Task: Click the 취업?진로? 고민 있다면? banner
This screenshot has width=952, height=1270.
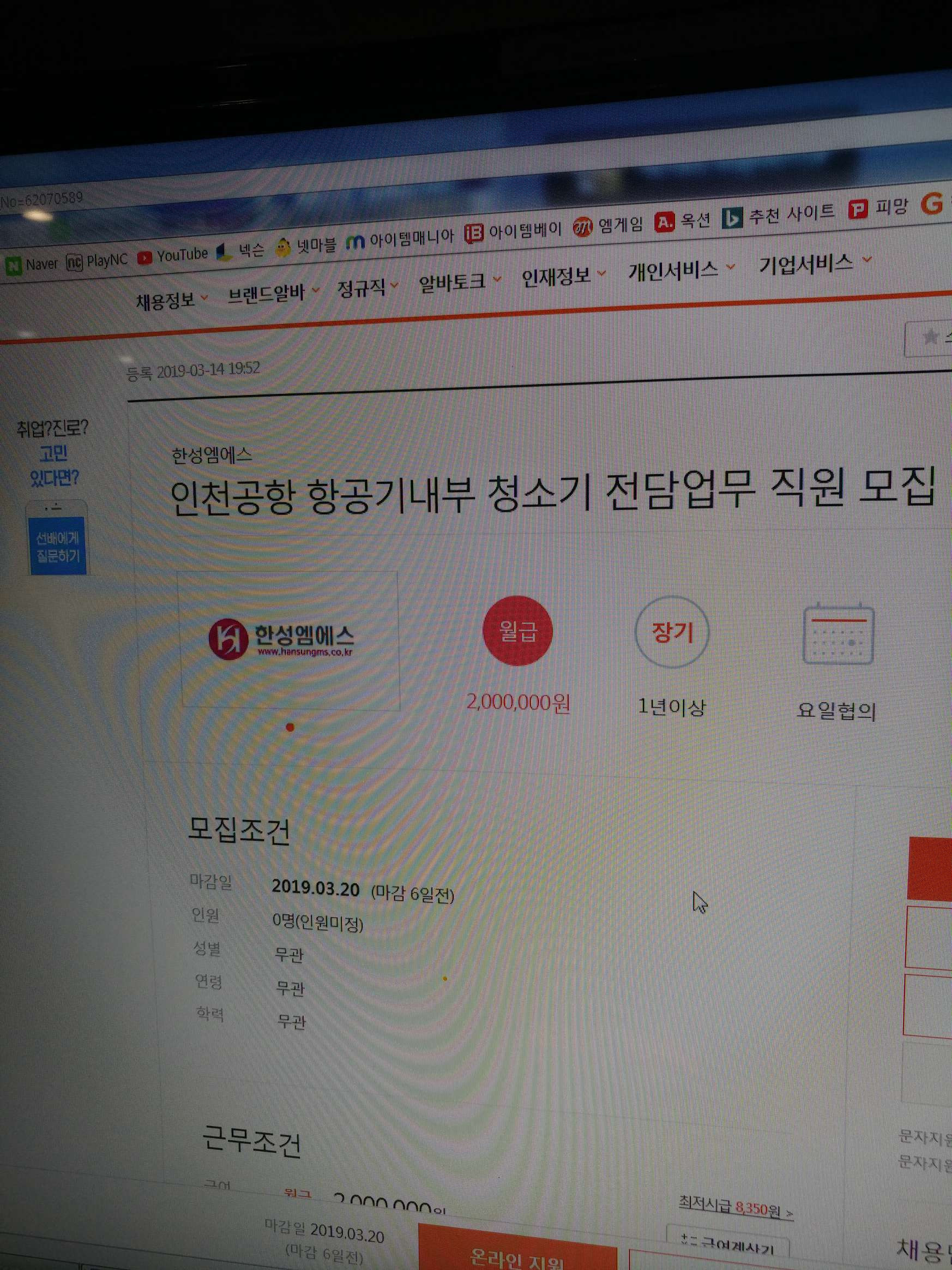Action: pyautogui.click(x=53, y=453)
